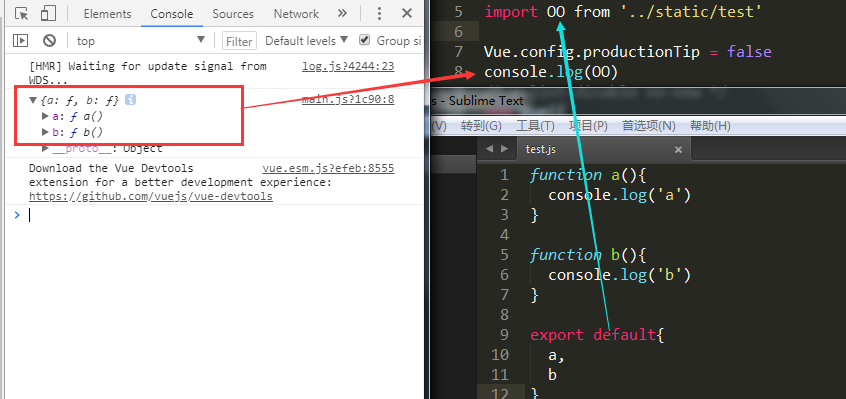Click line number 5 in main.js gutter

pyautogui.click(x=458, y=11)
